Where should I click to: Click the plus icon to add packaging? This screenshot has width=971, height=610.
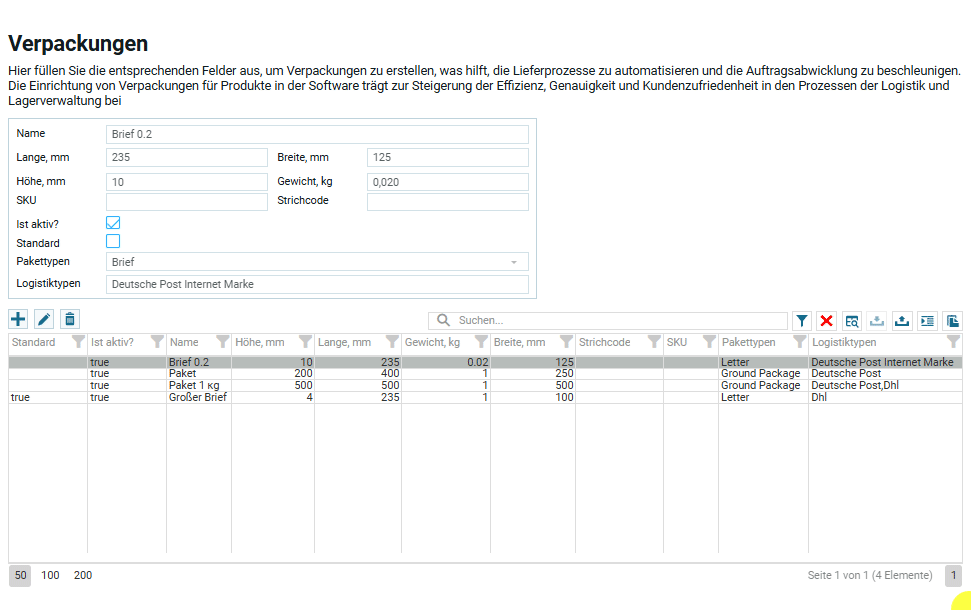pos(18,319)
